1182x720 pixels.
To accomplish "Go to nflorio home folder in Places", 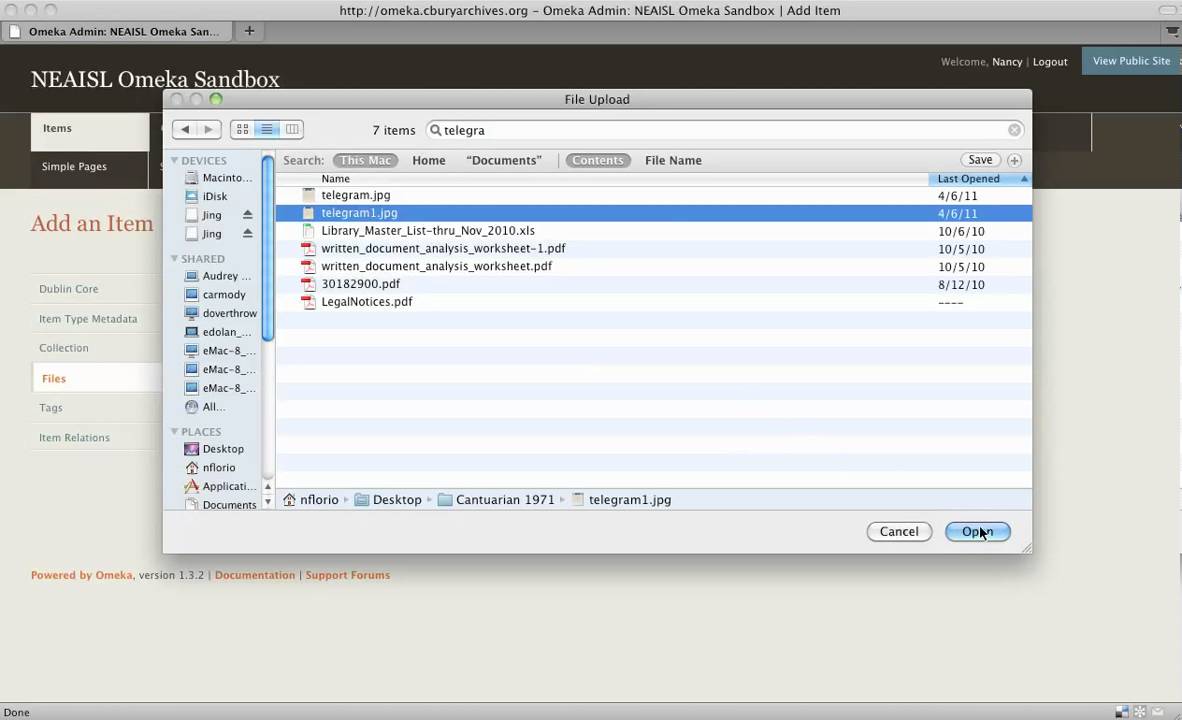I will click(210, 467).
